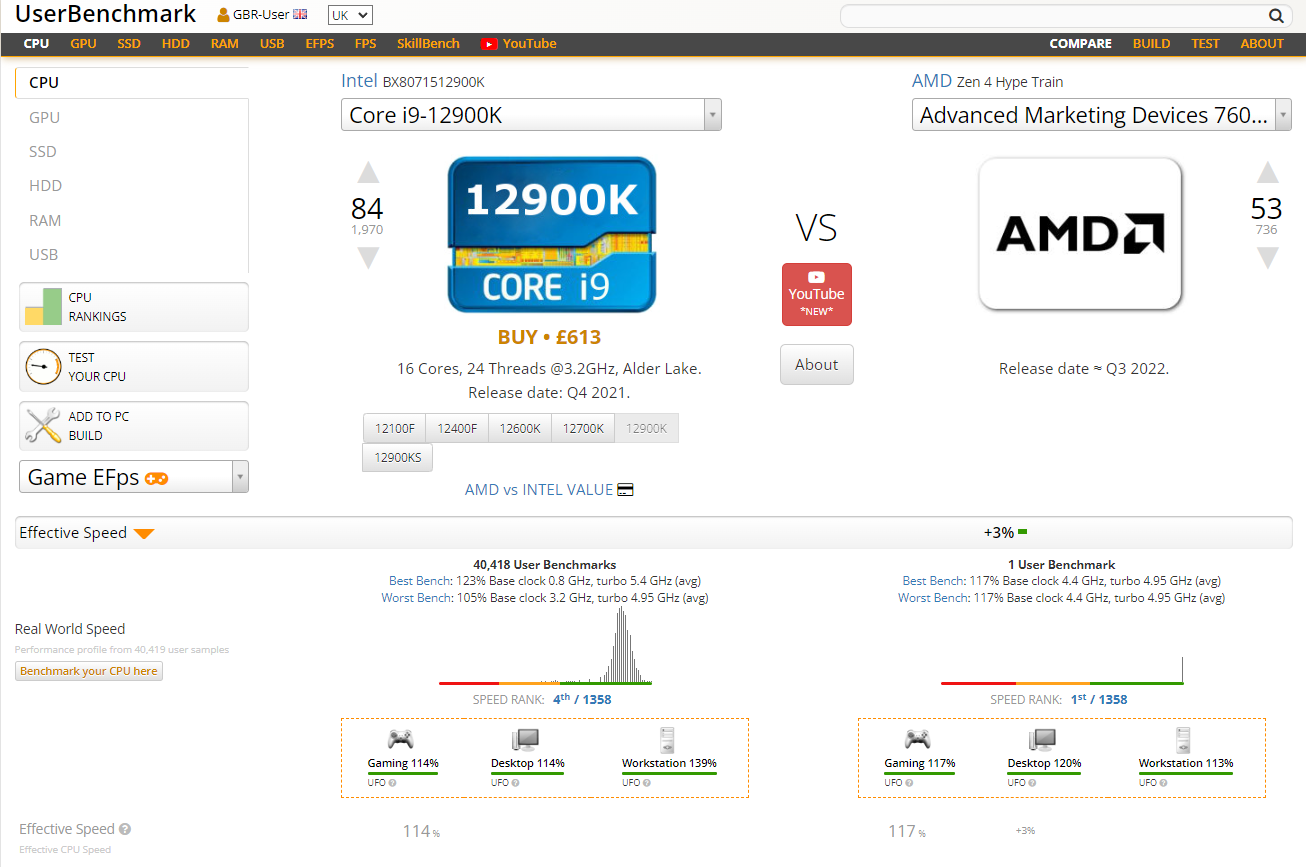Viewport: 1306px width, 867px height.
Task: Click the AMD Gaming 117% gamepad icon
Action: (x=918, y=740)
